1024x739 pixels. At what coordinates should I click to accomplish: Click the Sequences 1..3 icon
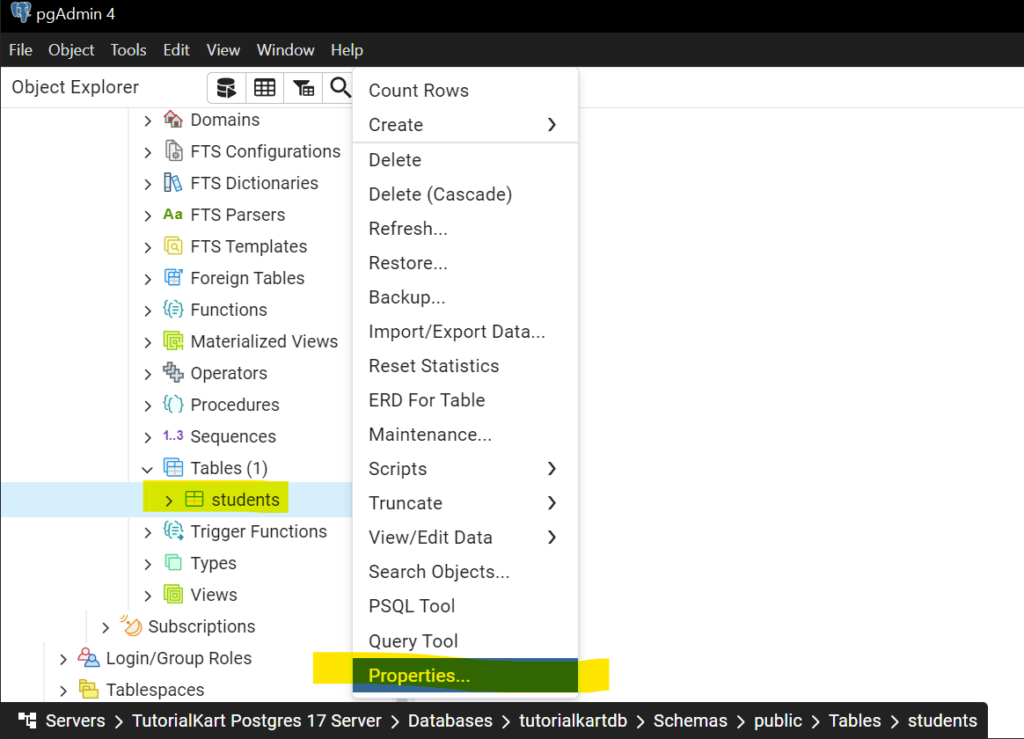click(173, 435)
